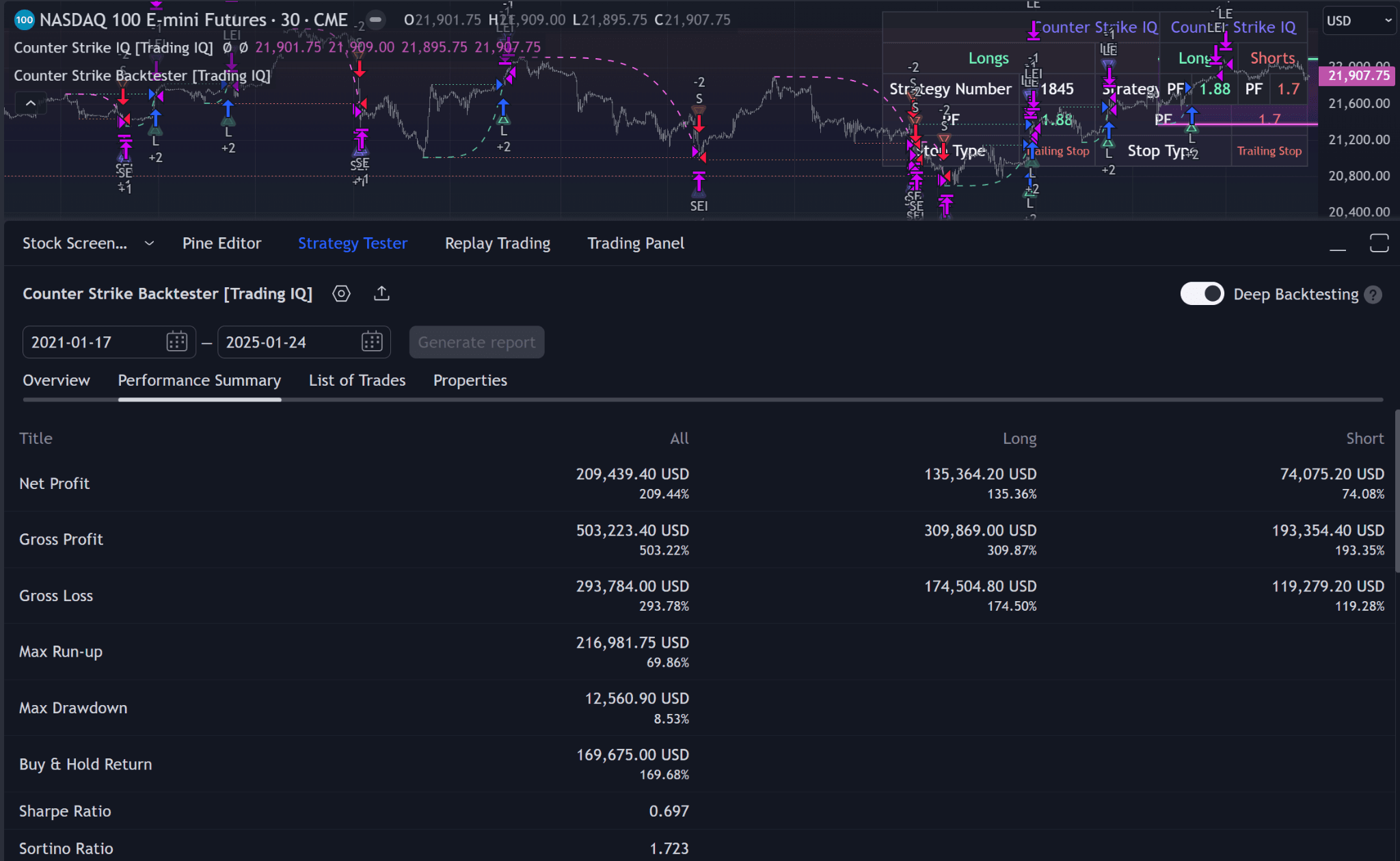The image size is (1400, 861).
Task: Click the 20,800.00 price axis label
Action: click(x=1358, y=176)
